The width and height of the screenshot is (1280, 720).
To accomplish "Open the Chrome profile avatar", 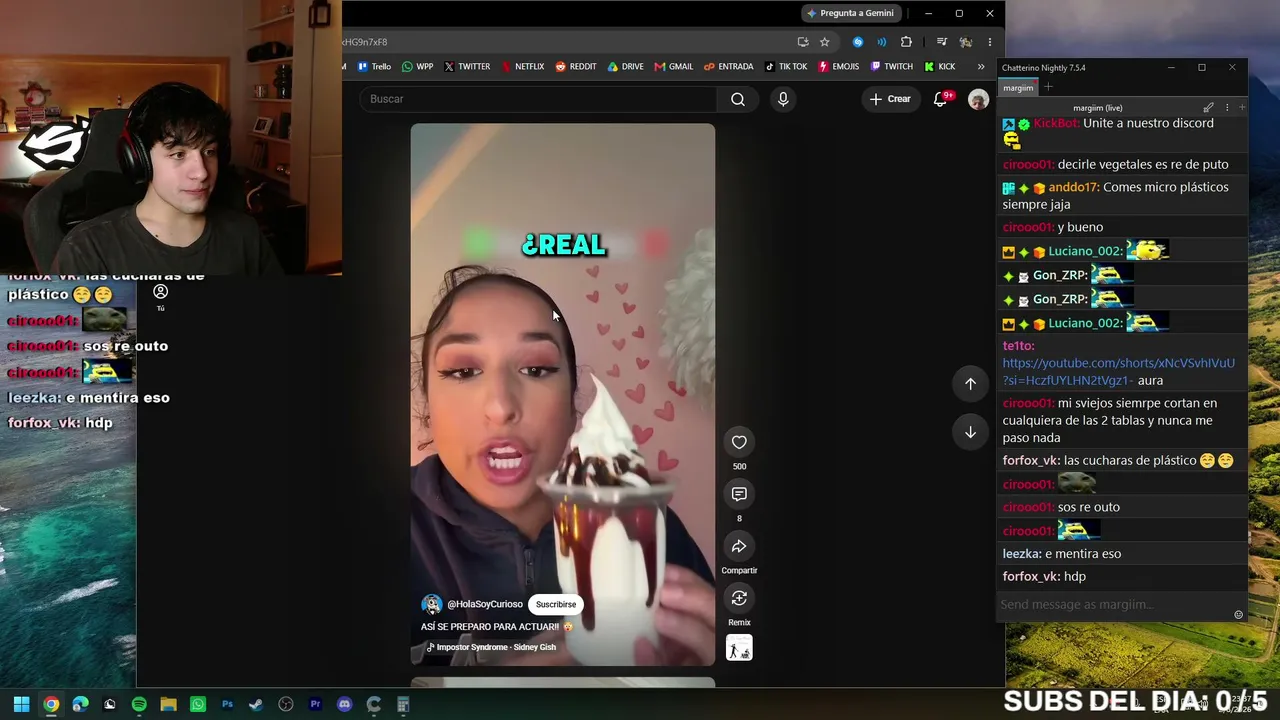I will 965,42.
